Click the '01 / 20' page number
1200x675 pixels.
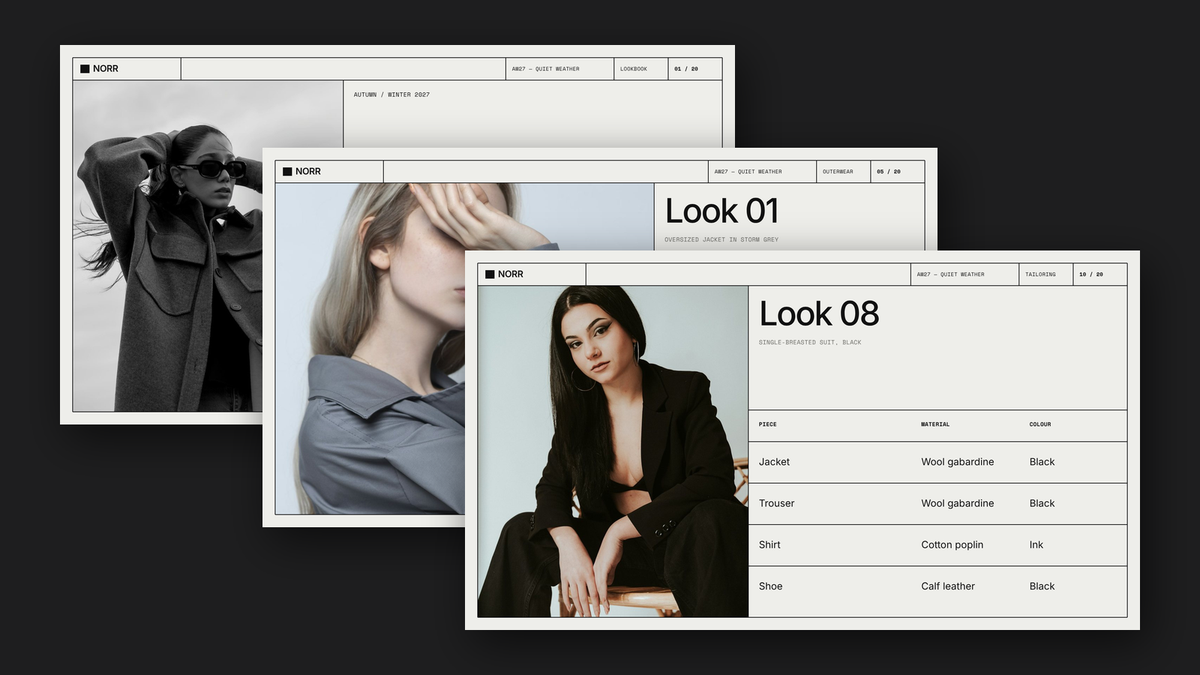686,69
